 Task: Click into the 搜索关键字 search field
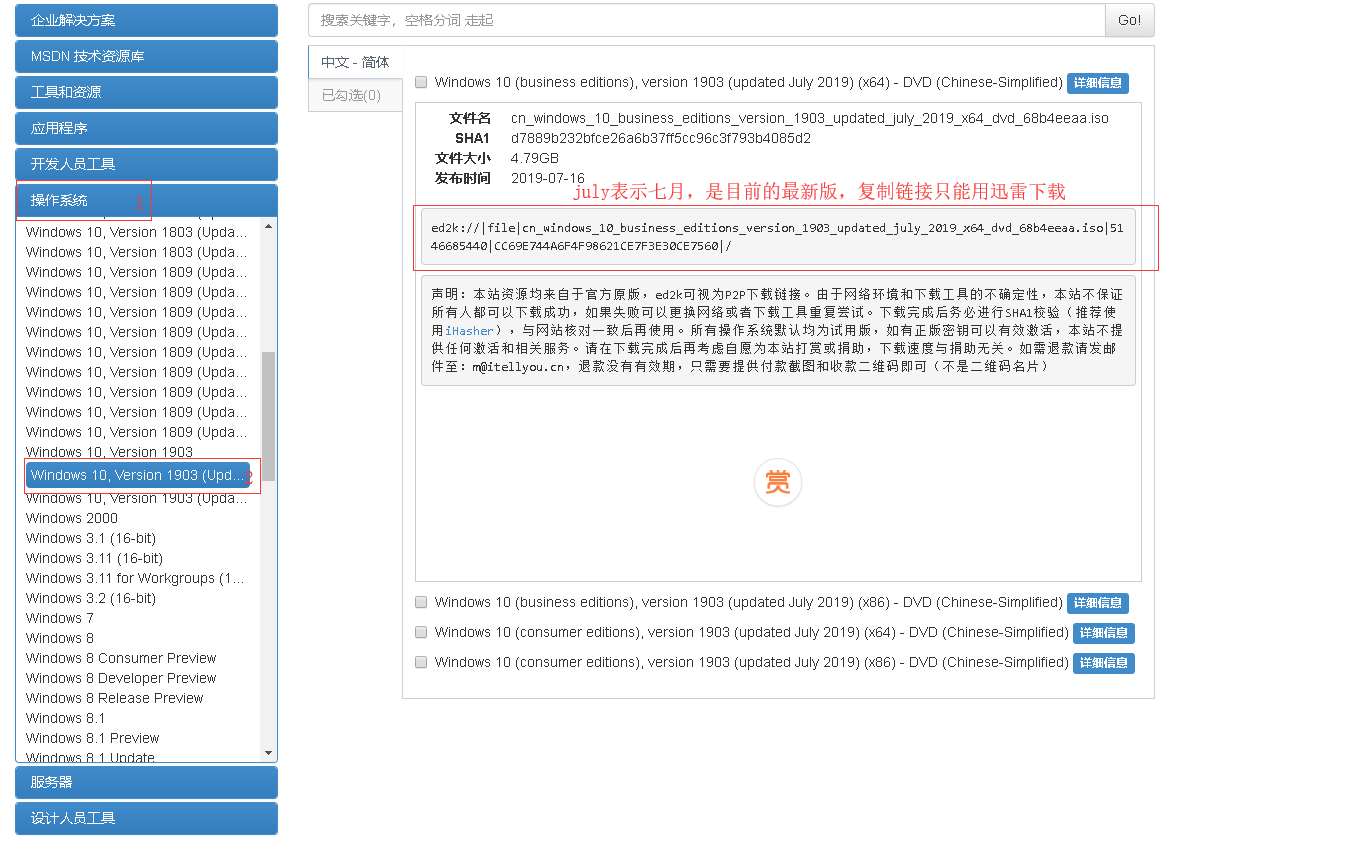click(706, 20)
